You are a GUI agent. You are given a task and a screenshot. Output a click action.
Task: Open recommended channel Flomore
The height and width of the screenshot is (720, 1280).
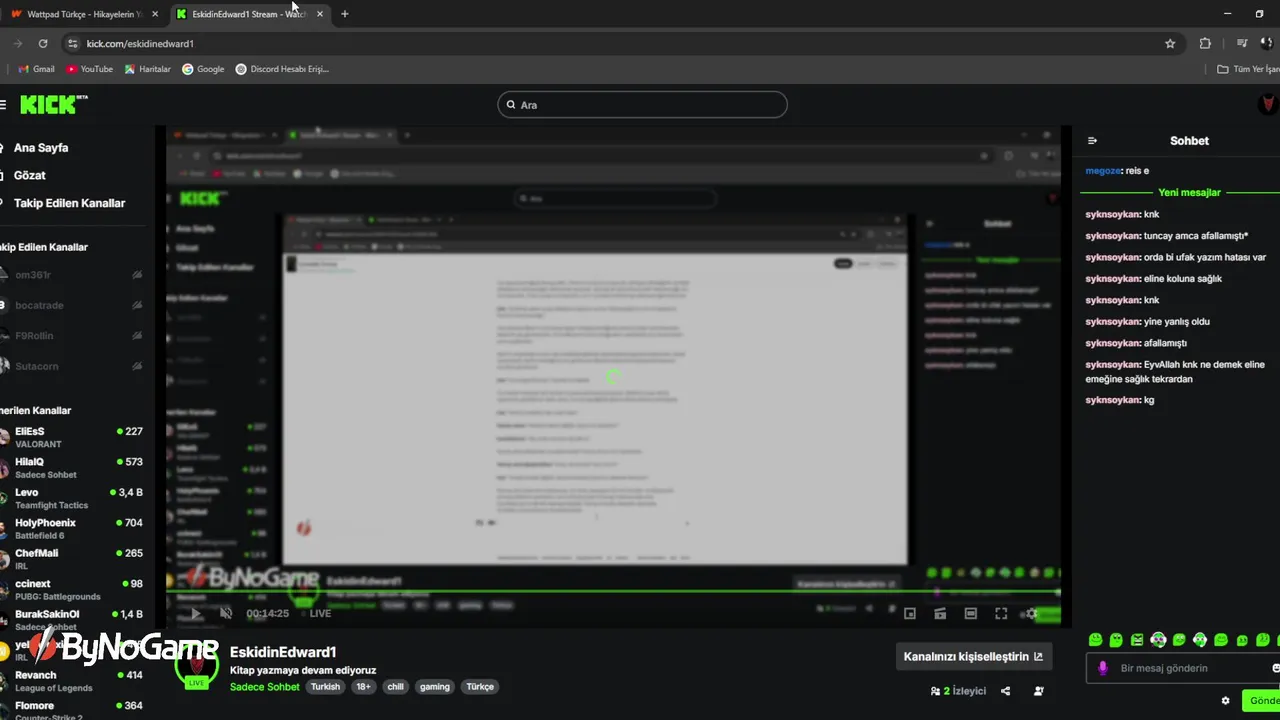72,710
